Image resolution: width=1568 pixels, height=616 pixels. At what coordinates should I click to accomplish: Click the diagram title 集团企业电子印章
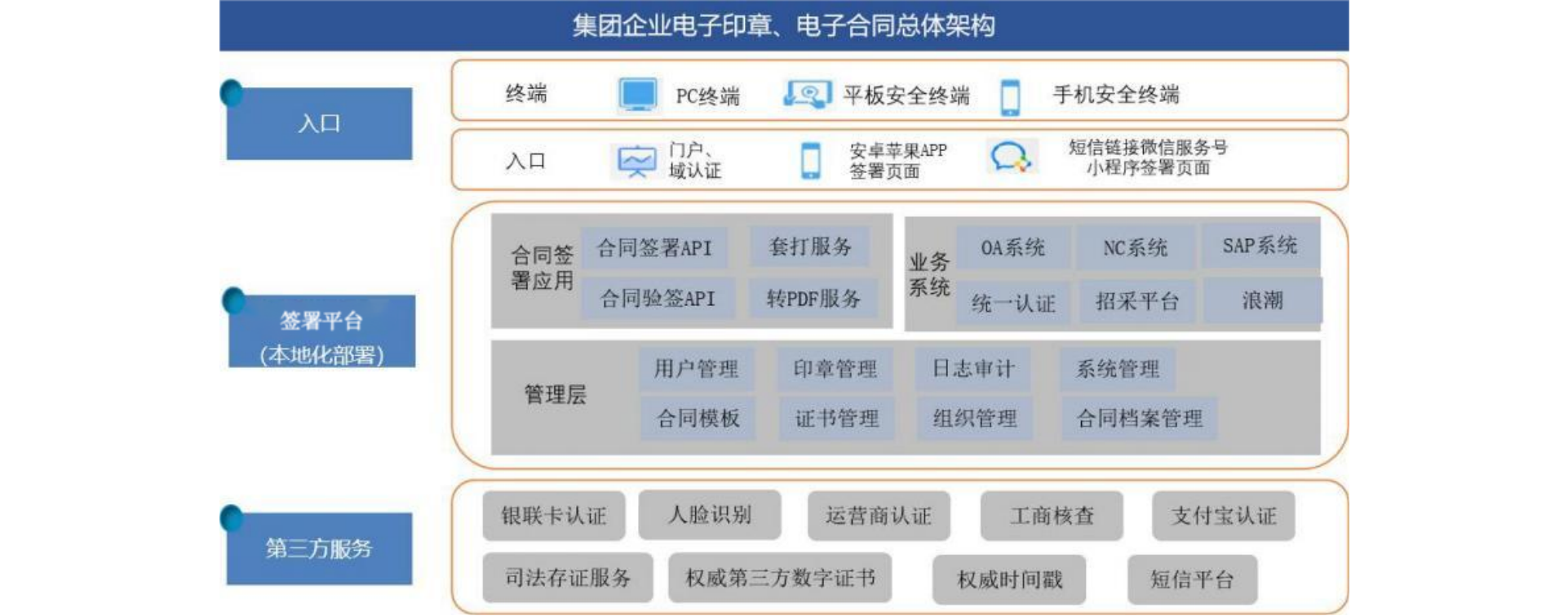pyautogui.click(x=783, y=26)
